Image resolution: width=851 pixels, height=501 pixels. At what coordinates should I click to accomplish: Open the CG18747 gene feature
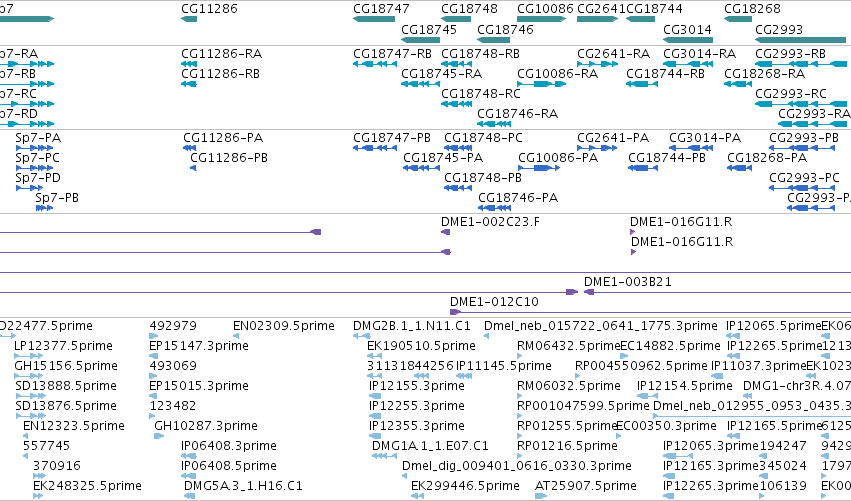pyautogui.click(x=374, y=19)
